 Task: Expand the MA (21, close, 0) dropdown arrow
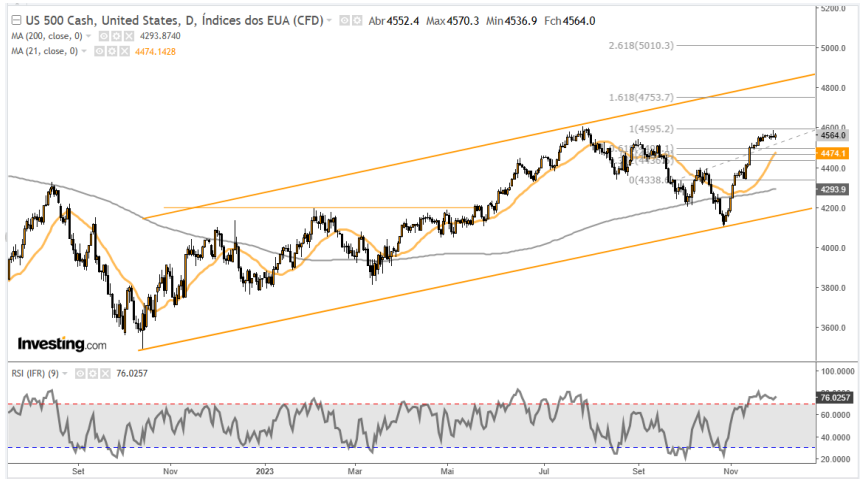(x=84, y=50)
